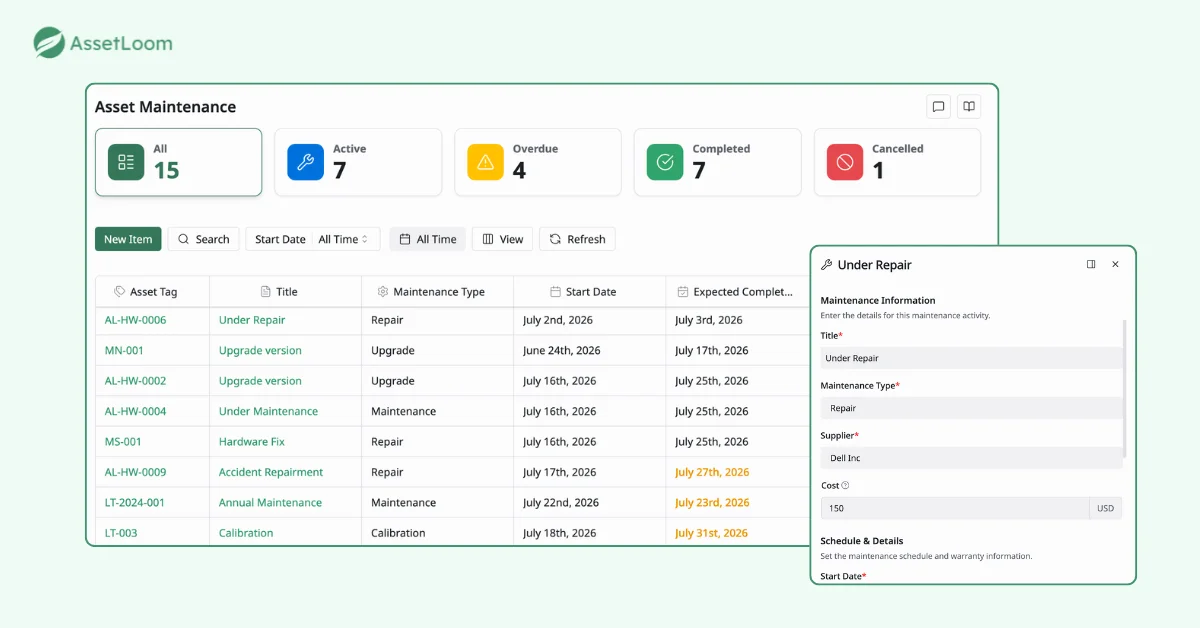Image resolution: width=1200 pixels, height=628 pixels.
Task: Open the Under Maintenance title link
Action: [268, 411]
